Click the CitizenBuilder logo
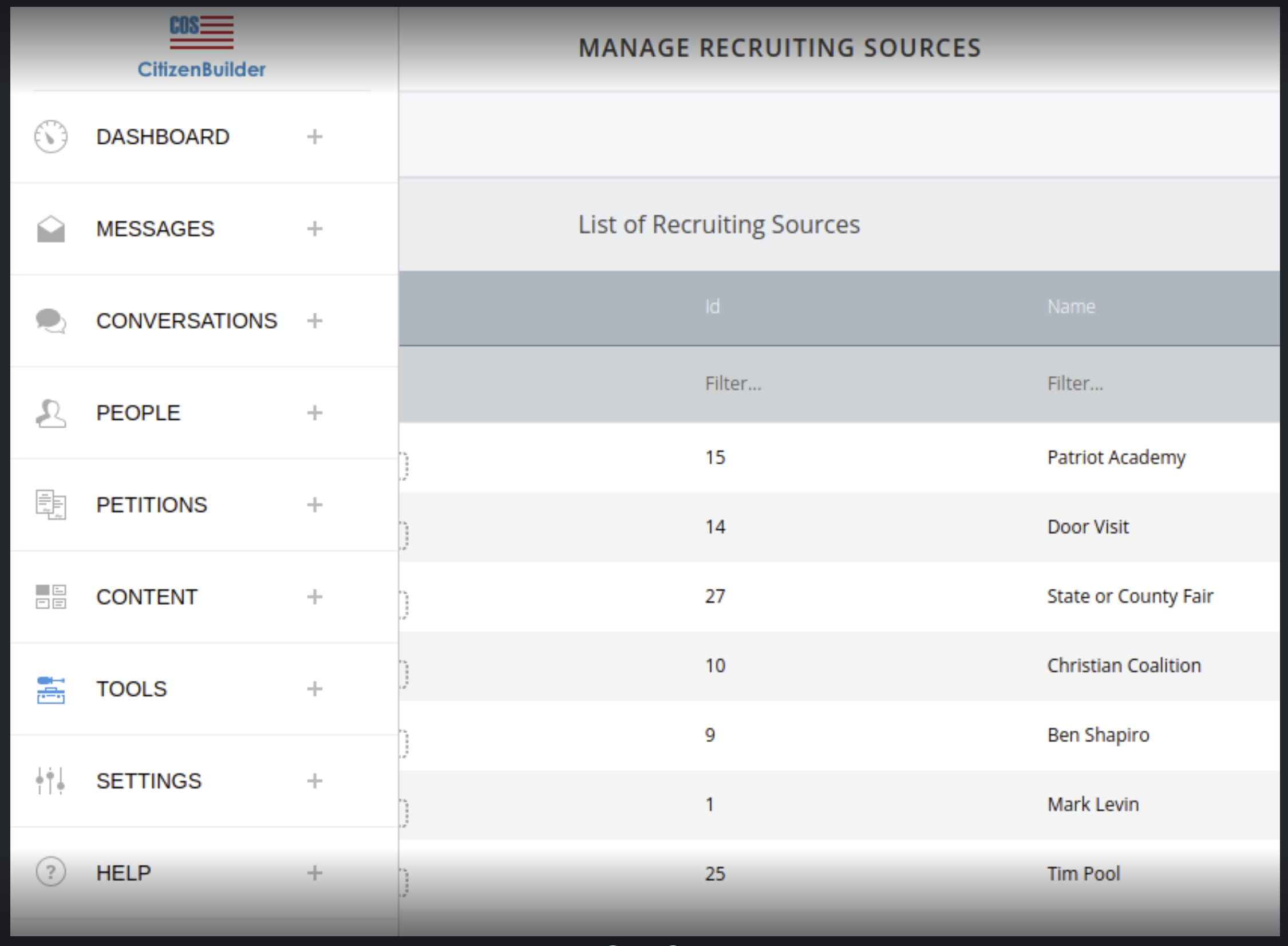This screenshot has width=1288, height=946. [x=202, y=47]
